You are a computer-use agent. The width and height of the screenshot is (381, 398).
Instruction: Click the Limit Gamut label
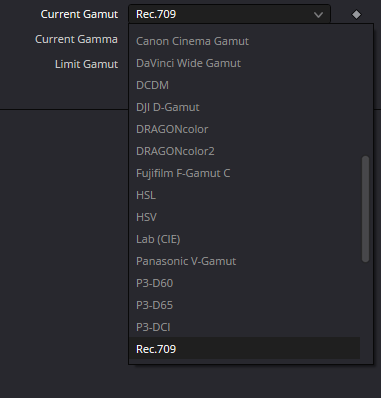click(x=86, y=64)
